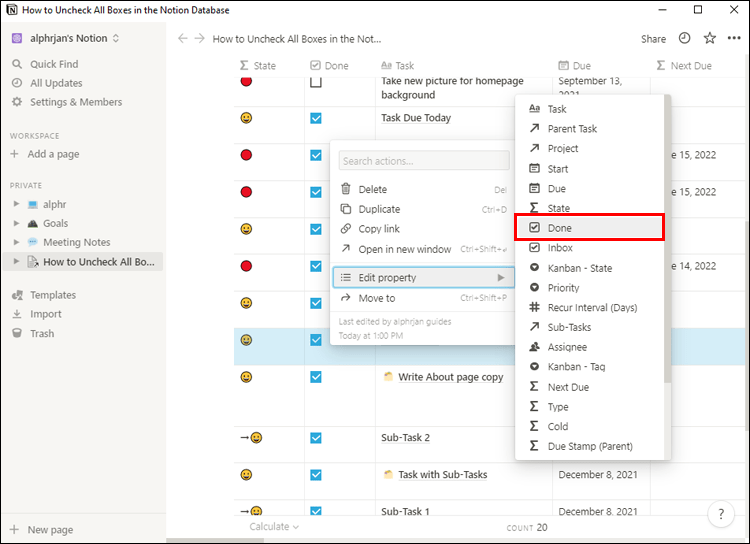Click the Quick Find search icon
The height and width of the screenshot is (544, 750).
coord(17,64)
